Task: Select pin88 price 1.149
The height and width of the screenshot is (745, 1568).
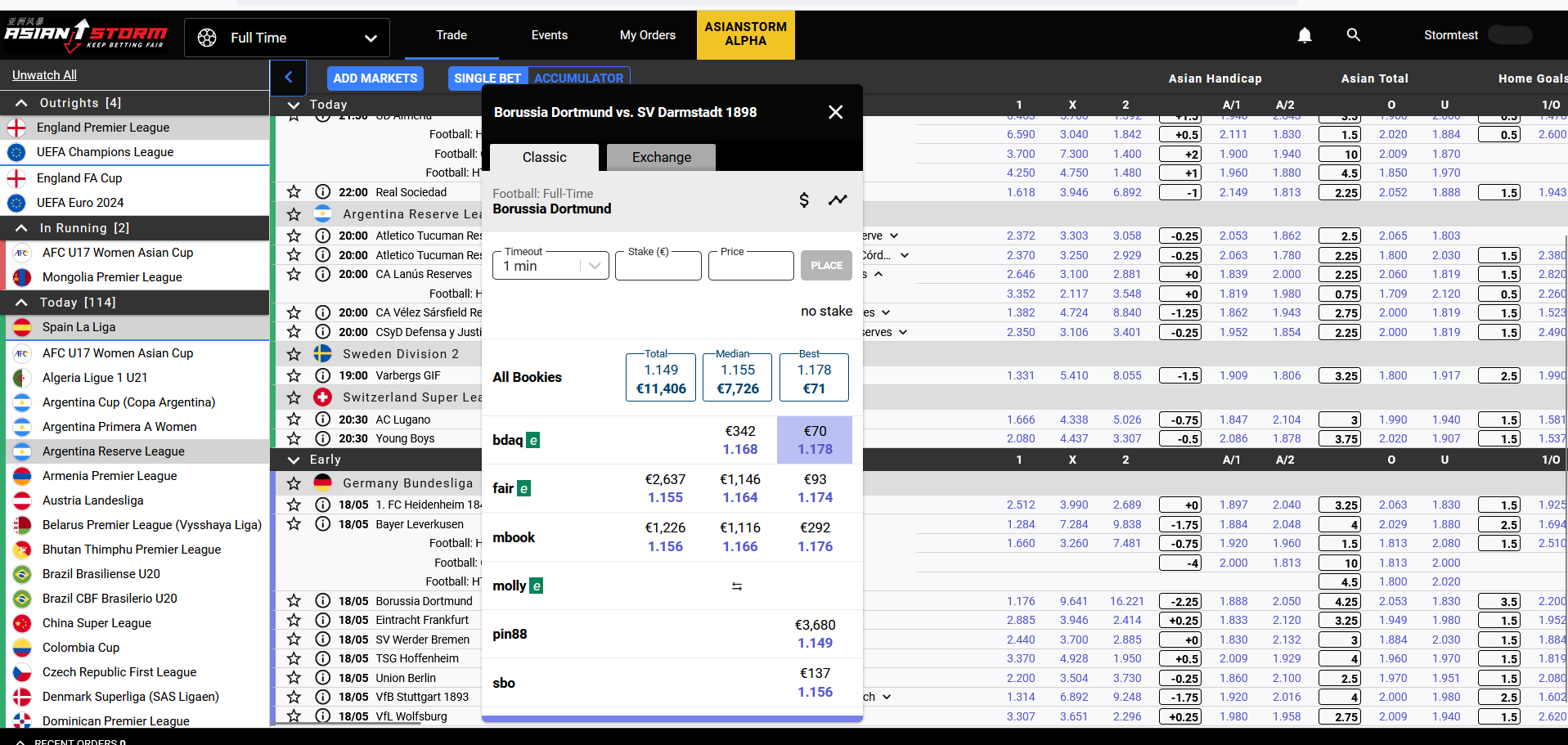Action: coord(815,643)
